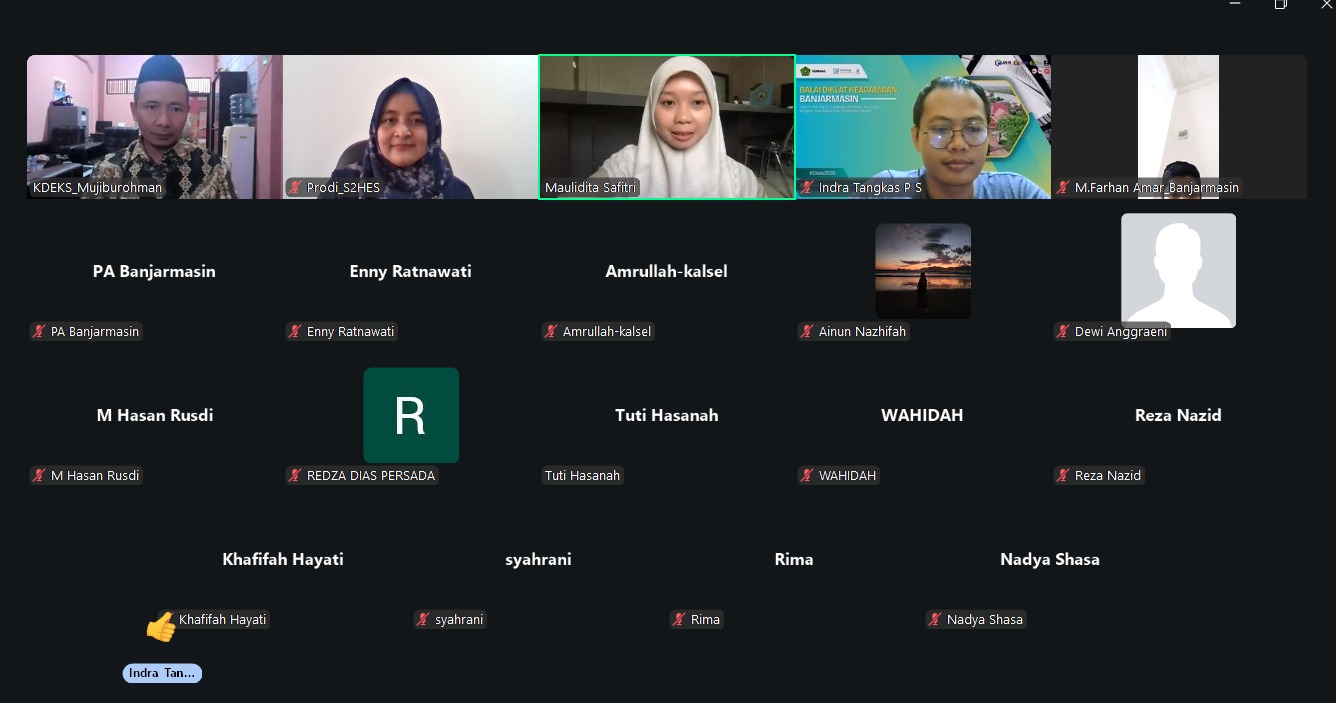1336x703 pixels.
Task: Click large Khafifah Hayati name in tile
Action: coord(283,559)
